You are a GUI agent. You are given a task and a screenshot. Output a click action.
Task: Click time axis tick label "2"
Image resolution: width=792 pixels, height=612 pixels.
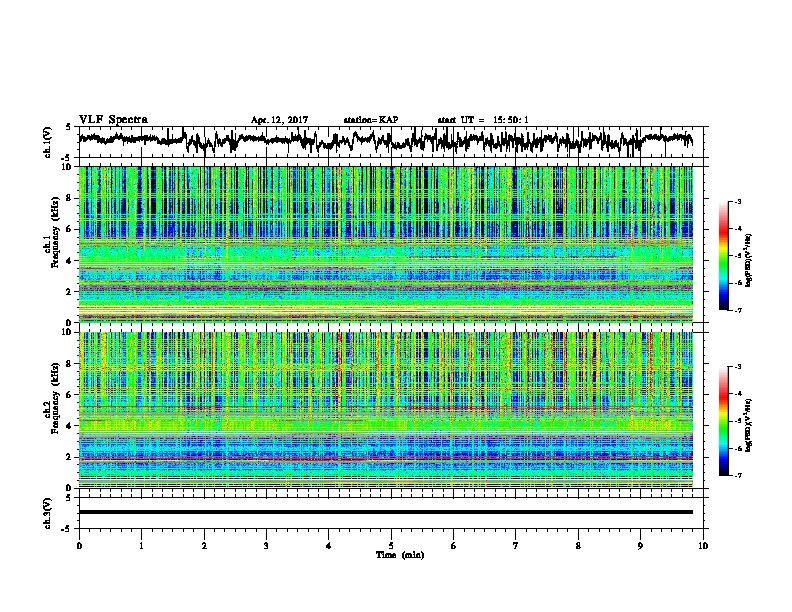pos(204,546)
